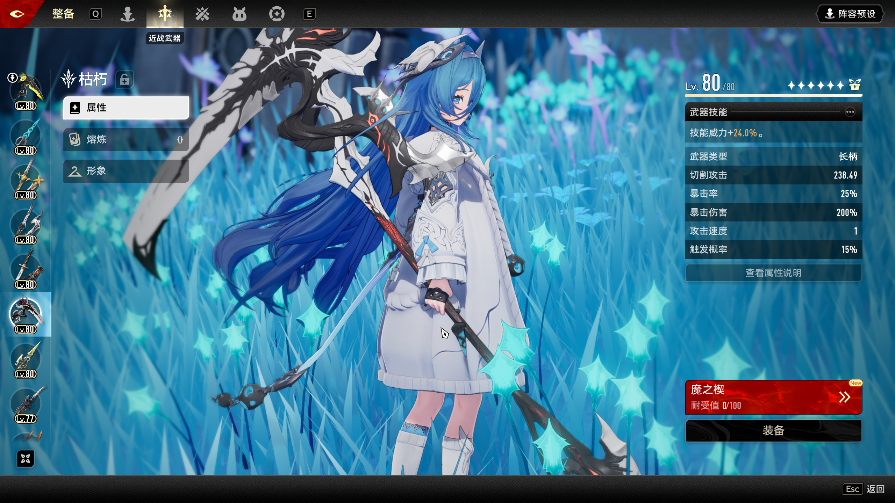Click the red game logo icon at top left
The image size is (895, 503).
click(19, 13)
